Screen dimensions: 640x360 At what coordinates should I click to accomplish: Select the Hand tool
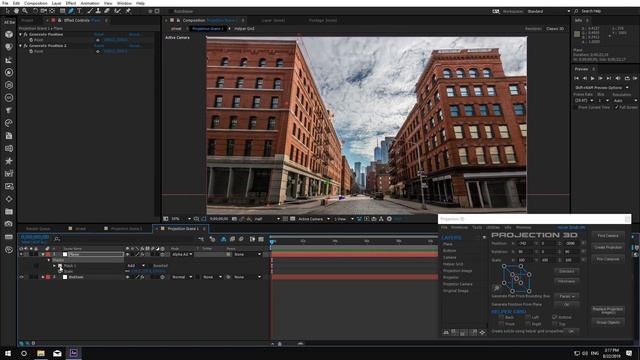[x=16, y=11]
